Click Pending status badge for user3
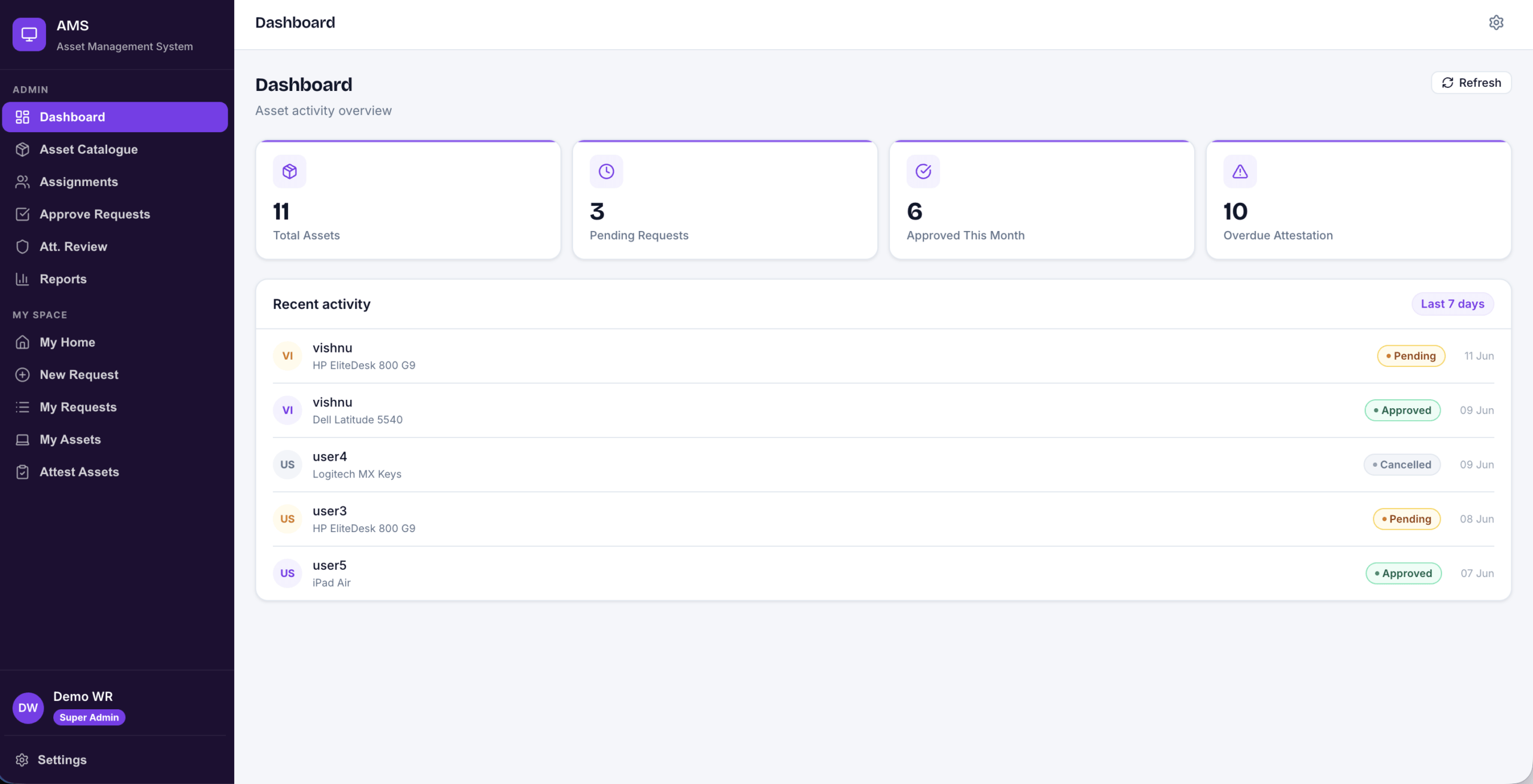 coord(1407,519)
